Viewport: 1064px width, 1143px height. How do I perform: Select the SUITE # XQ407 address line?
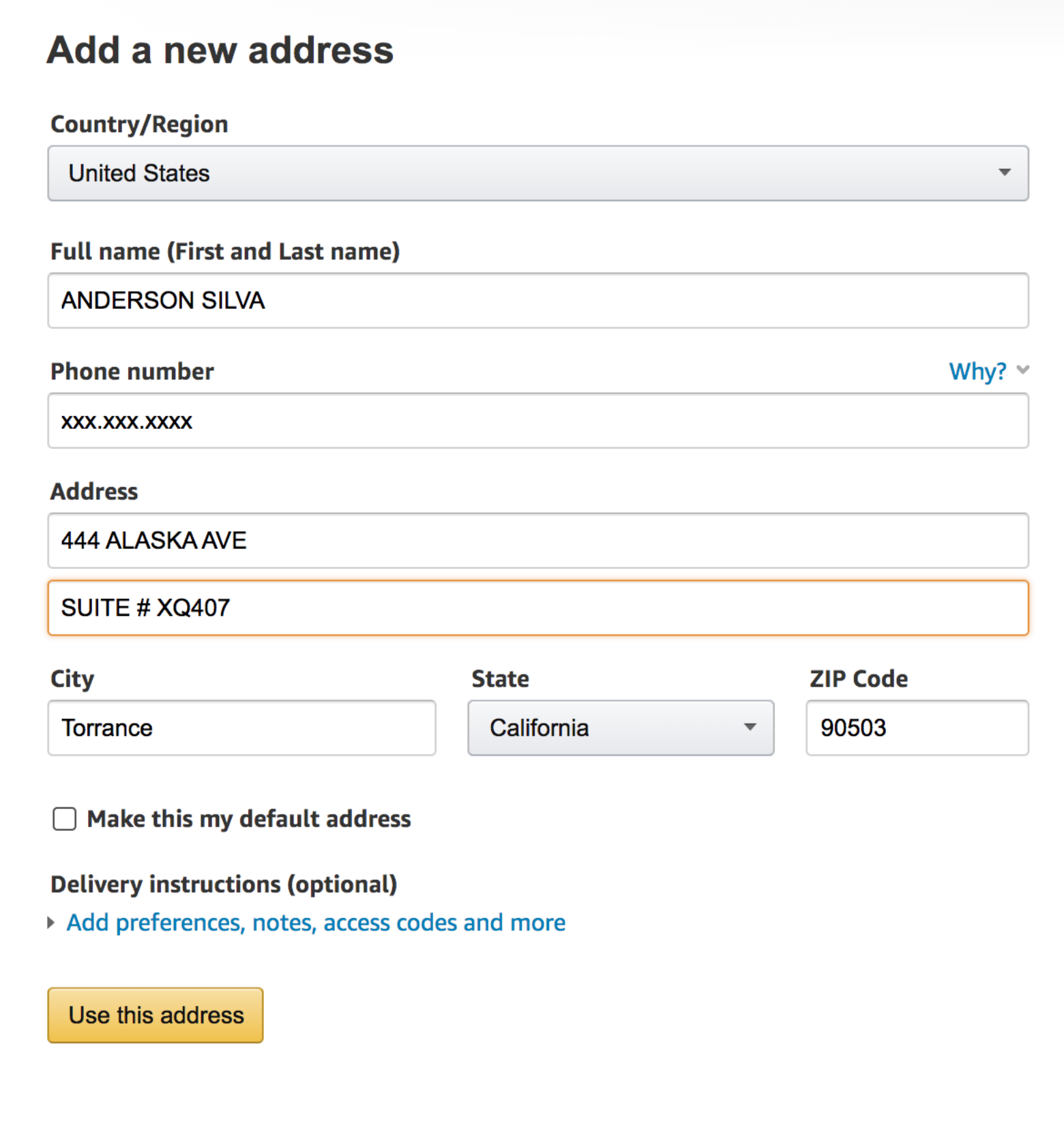point(537,608)
